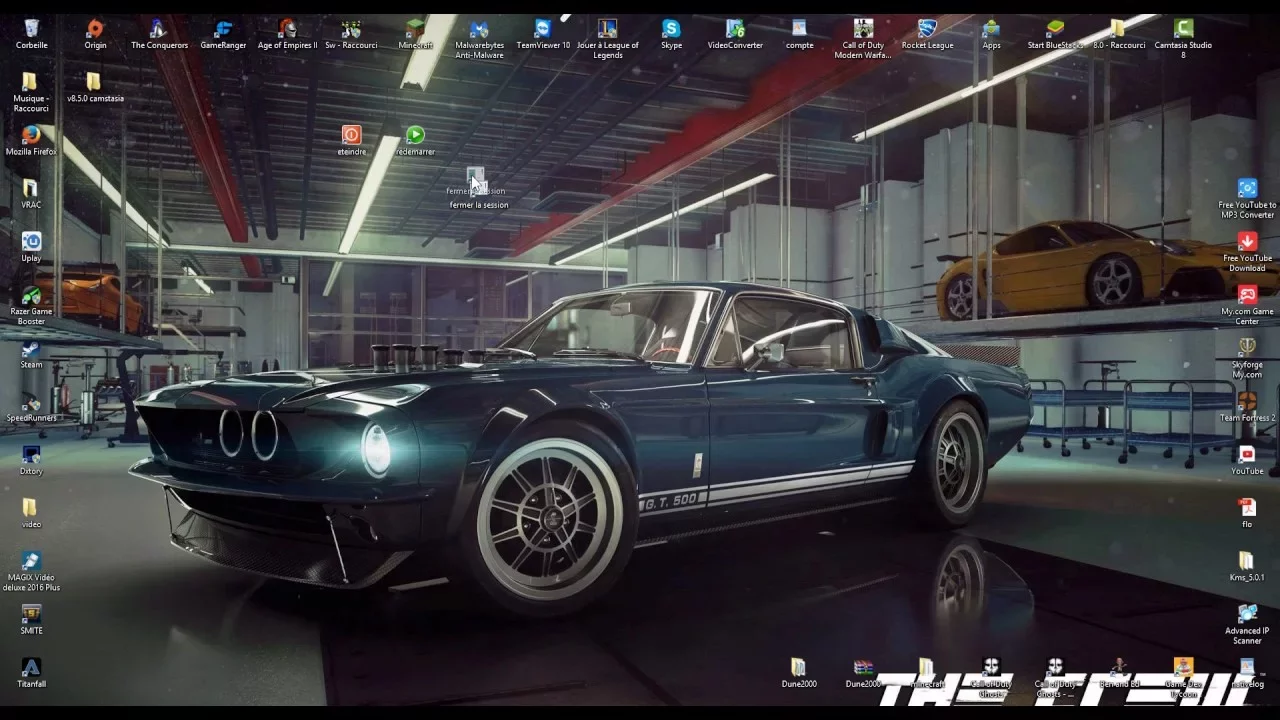Click the red eteindre shutdown icon
The image size is (1280, 720).
[x=351, y=134]
